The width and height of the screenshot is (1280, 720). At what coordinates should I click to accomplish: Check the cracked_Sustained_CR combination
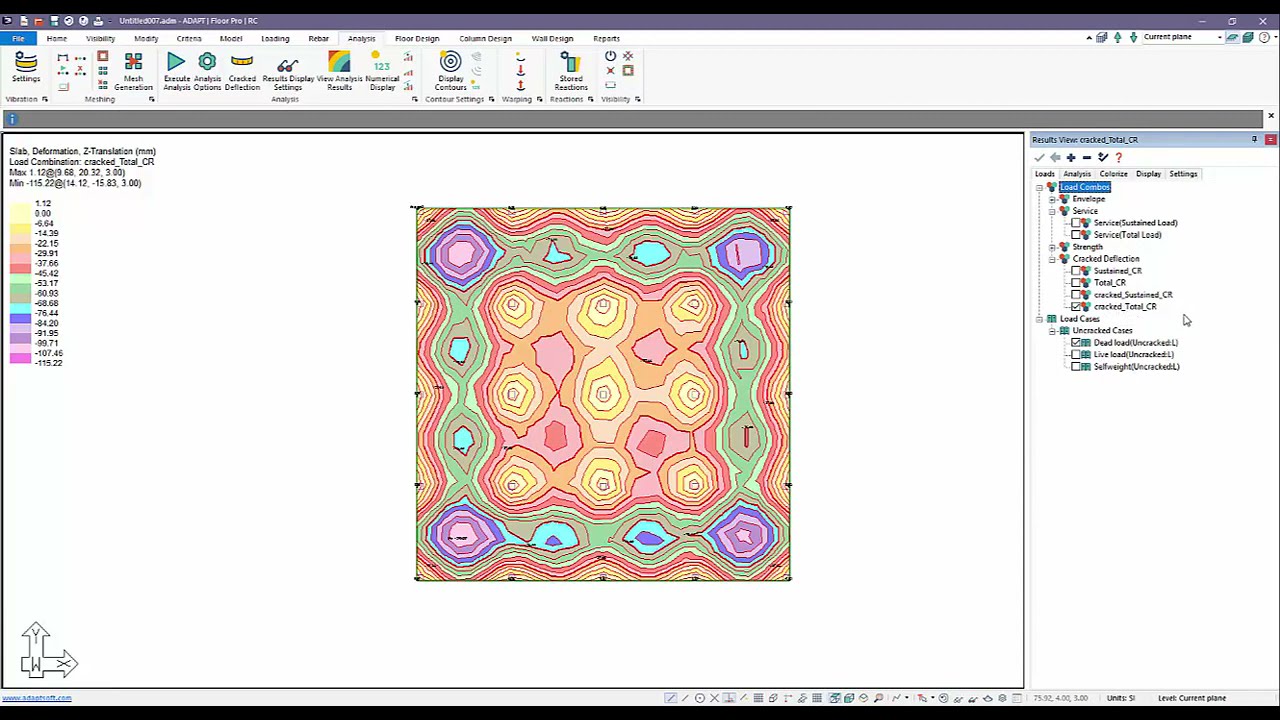(x=1076, y=295)
